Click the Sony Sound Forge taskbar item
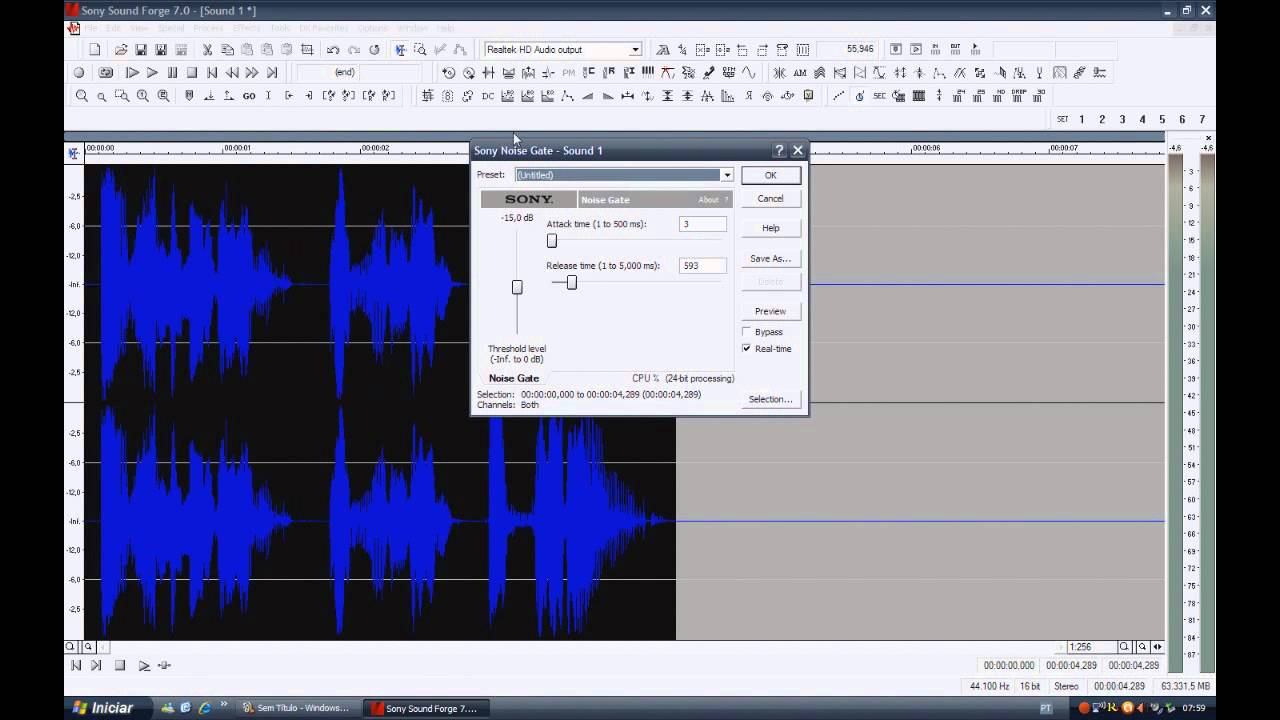 [x=425, y=708]
